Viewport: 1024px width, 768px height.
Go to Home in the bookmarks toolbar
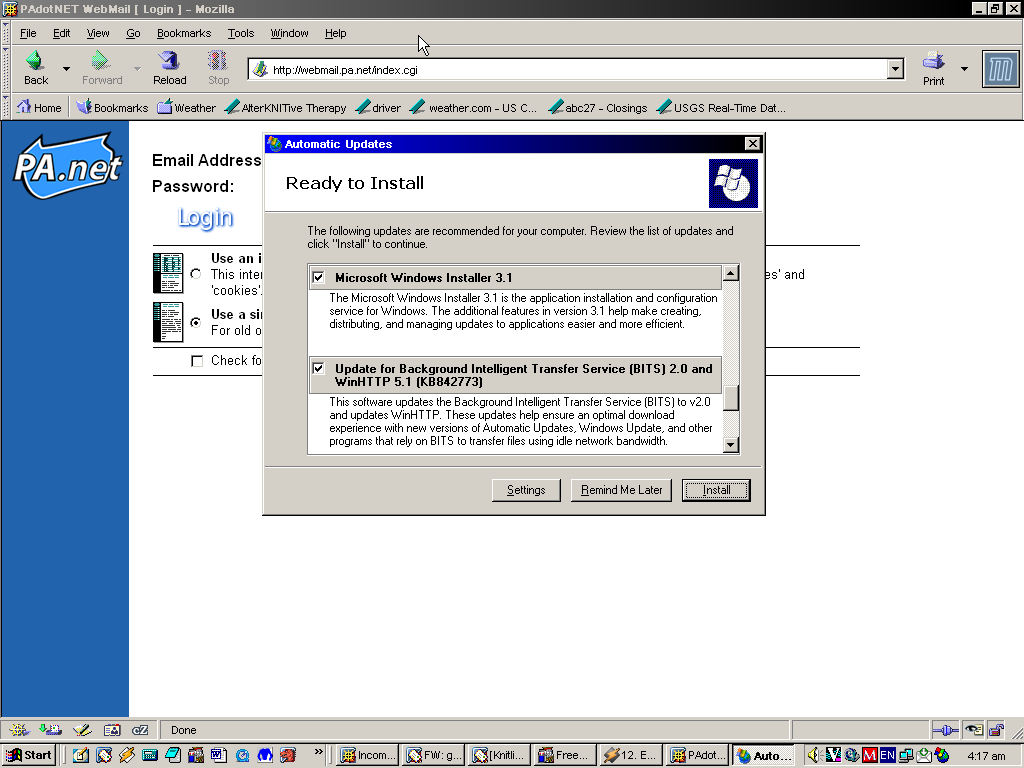click(x=39, y=108)
